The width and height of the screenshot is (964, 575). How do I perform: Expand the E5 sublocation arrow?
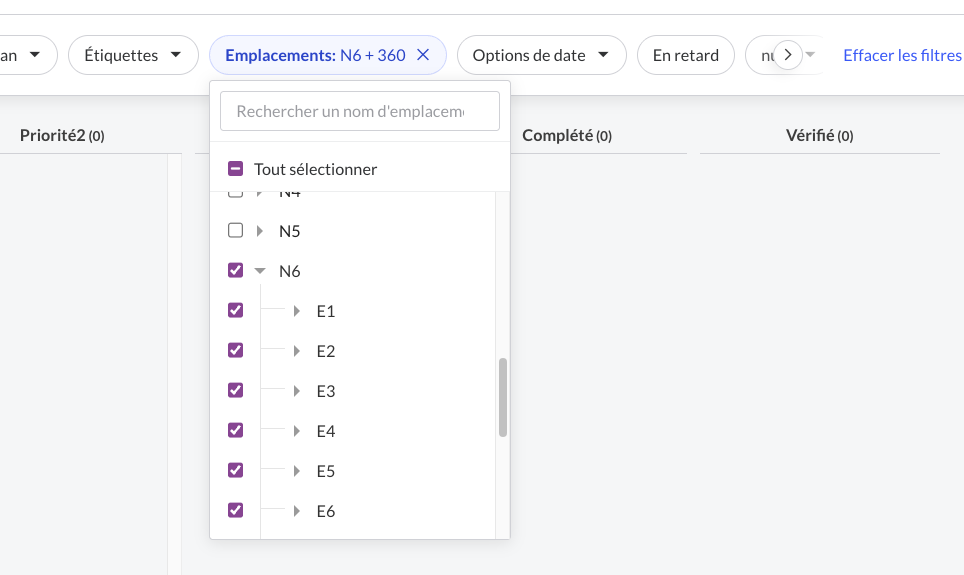[297, 471]
